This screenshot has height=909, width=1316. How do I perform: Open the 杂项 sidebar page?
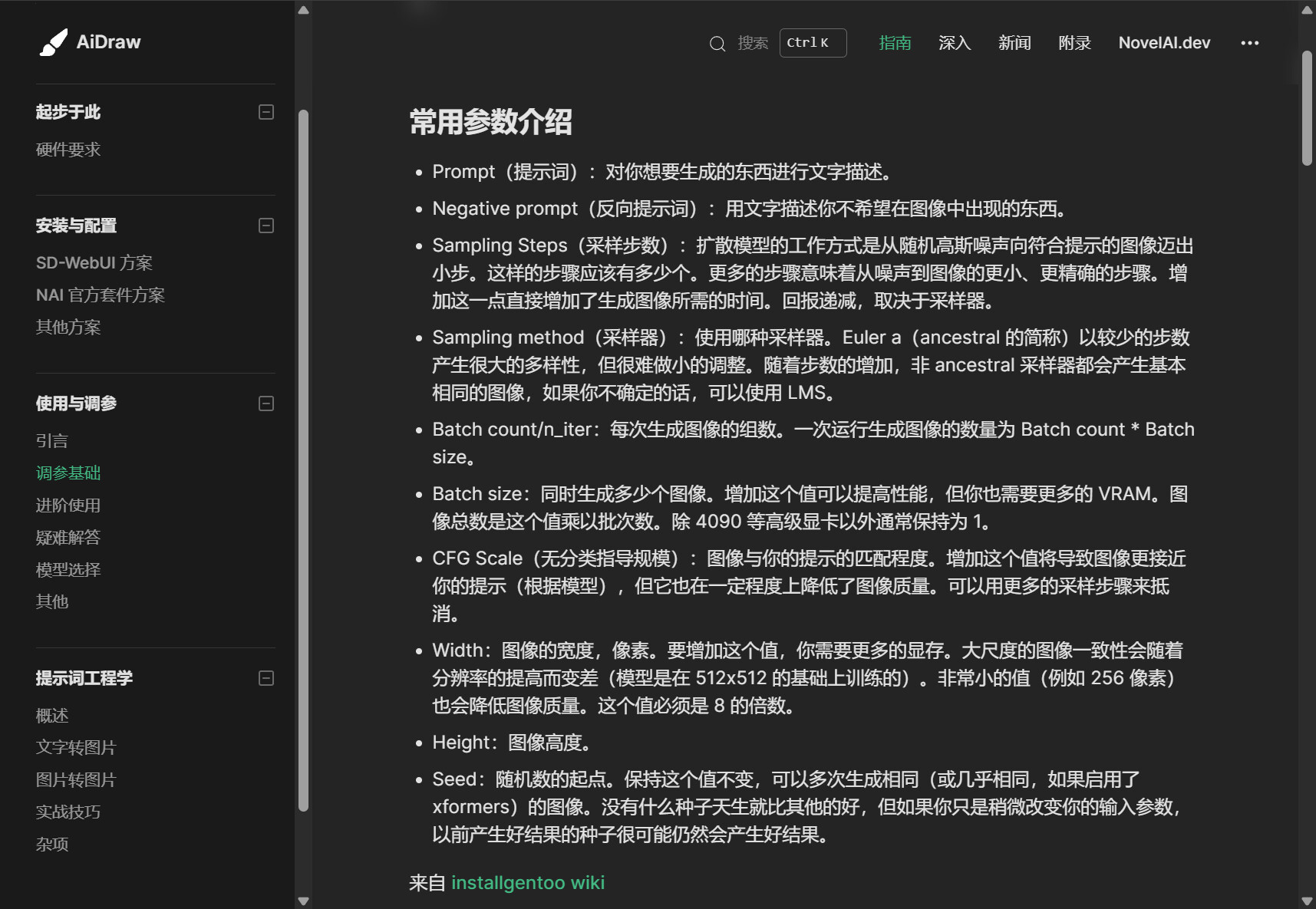coord(52,845)
